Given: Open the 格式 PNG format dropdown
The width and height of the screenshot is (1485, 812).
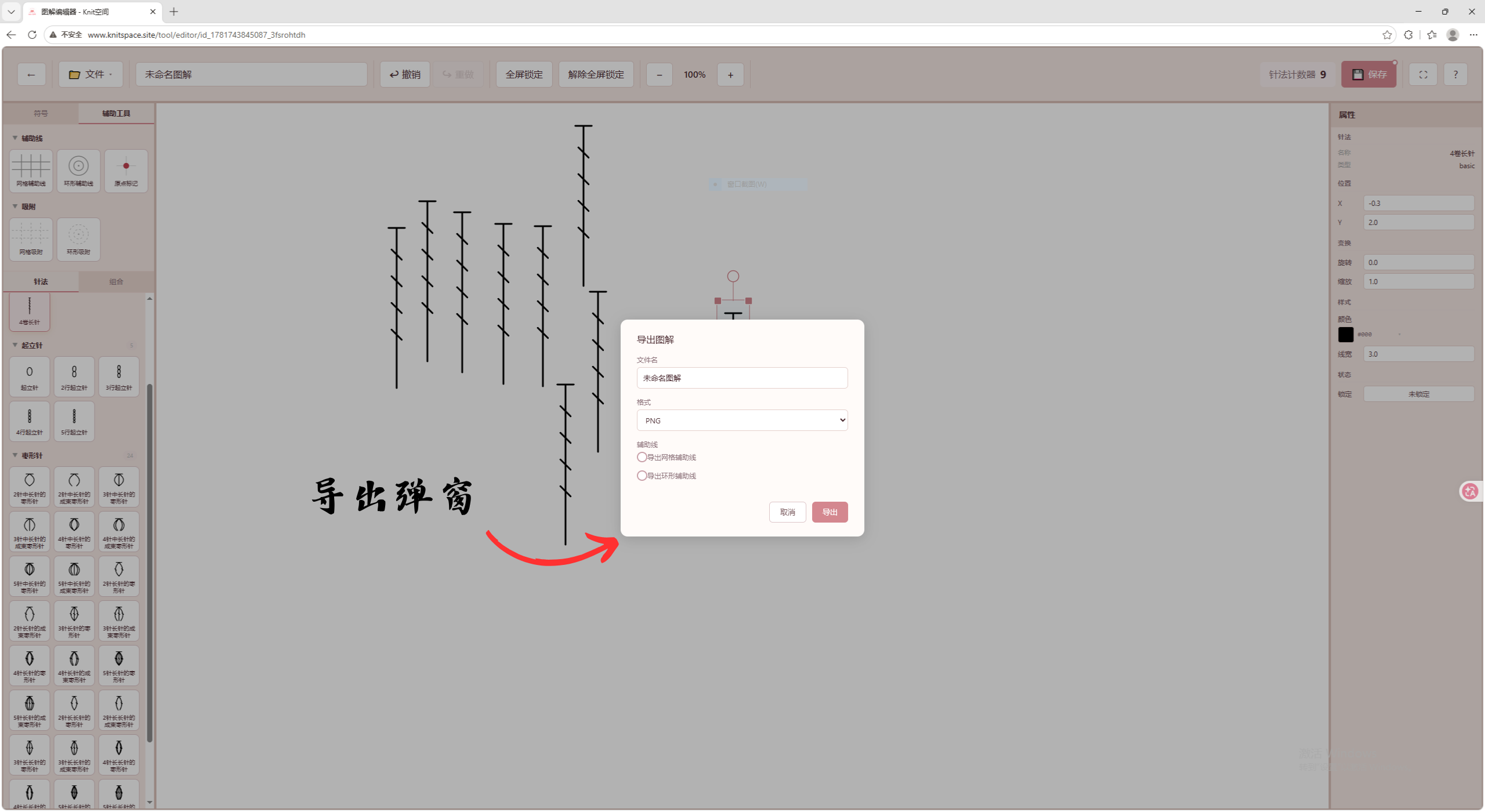Looking at the screenshot, I should (742, 420).
